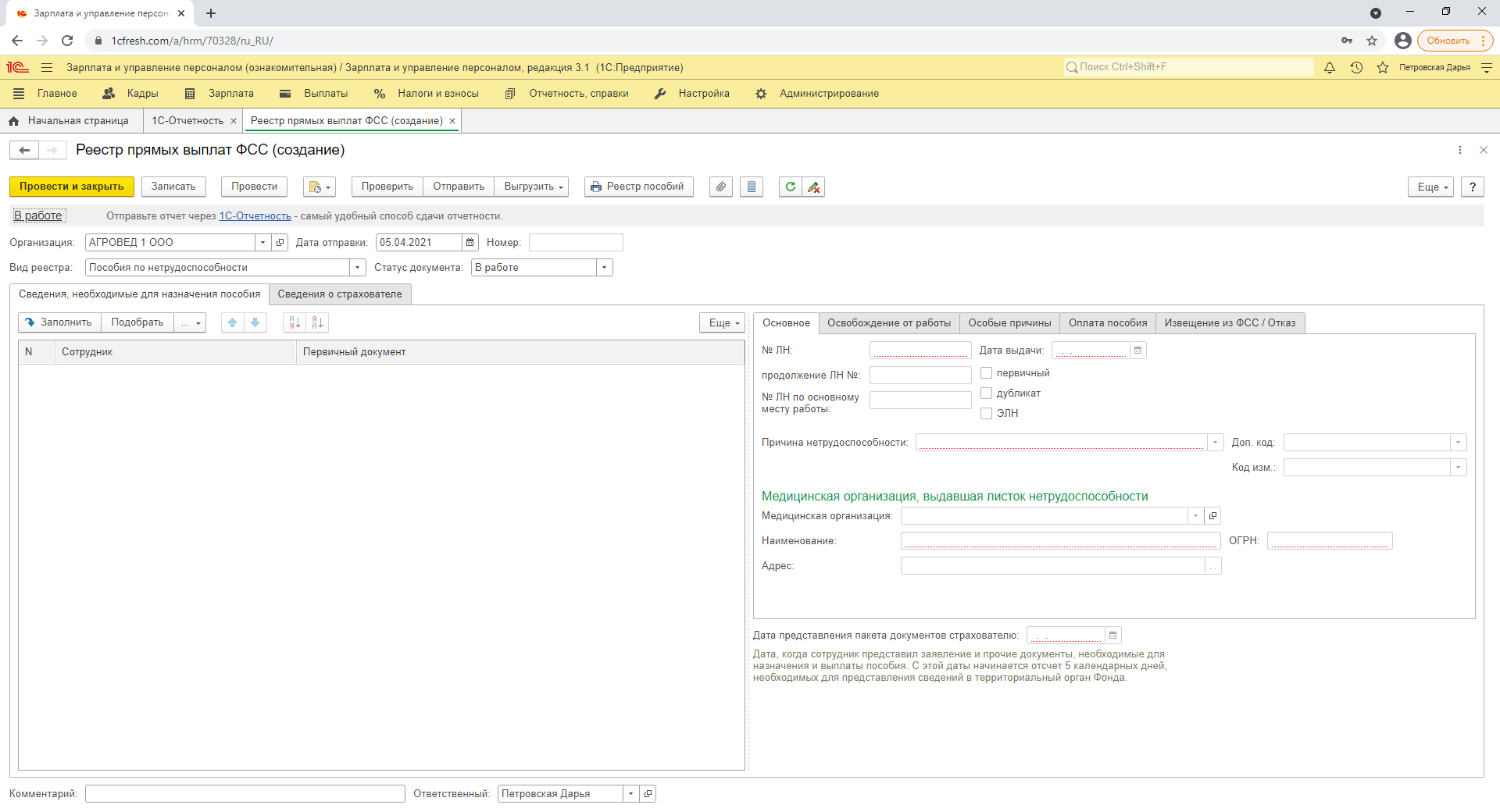Image resolution: width=1500 pixels, height=812 pixels.
Task: Move row up with blue up arrow
Action: 232,322
